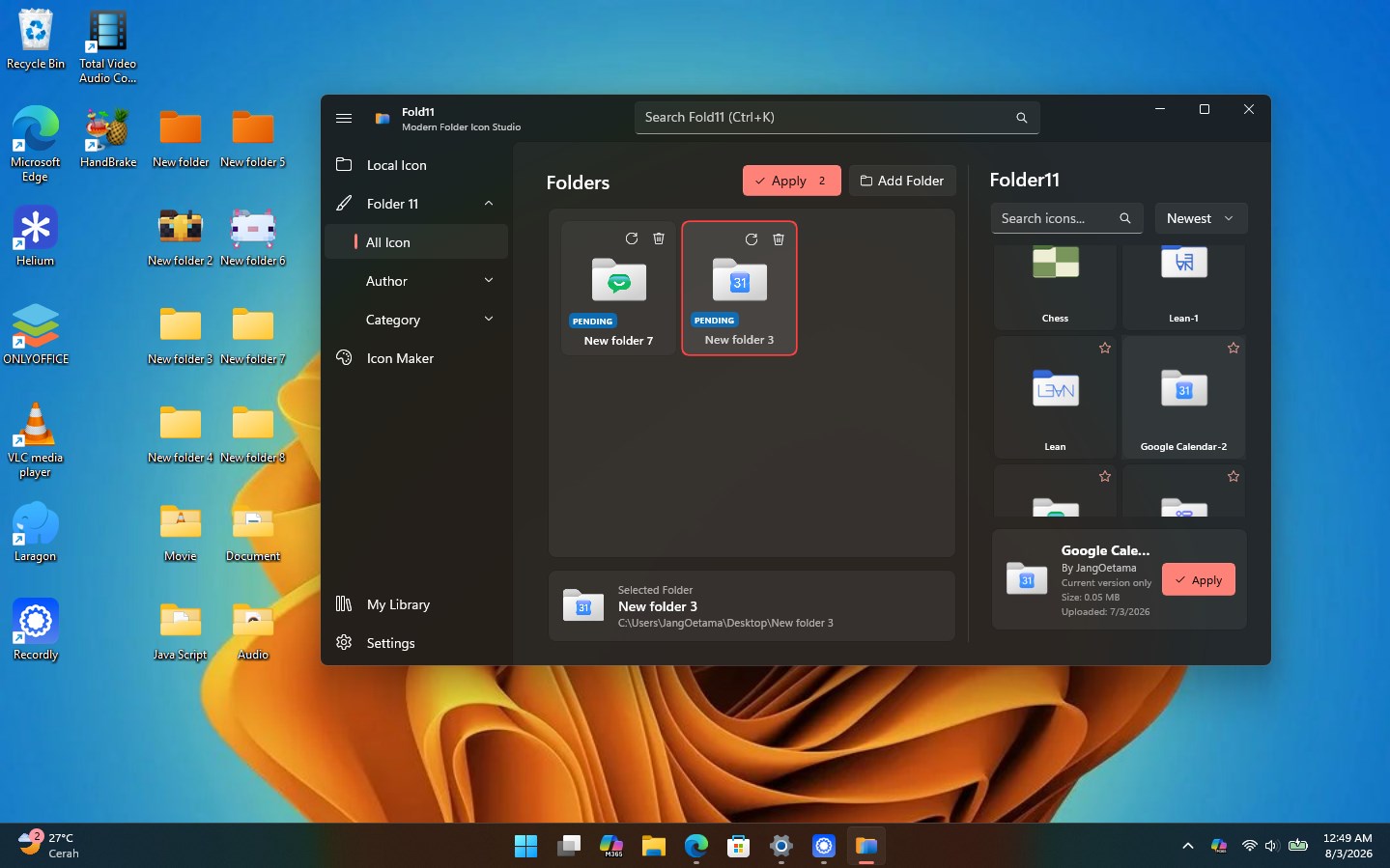The image size is (1390, 868).
Task: Select the Chess folder icon
Action: click(x=1055, y=287)
